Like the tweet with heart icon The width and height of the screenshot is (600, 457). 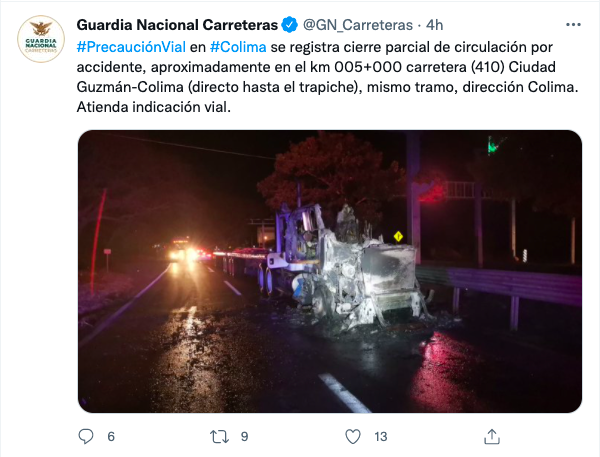(353, 436)
